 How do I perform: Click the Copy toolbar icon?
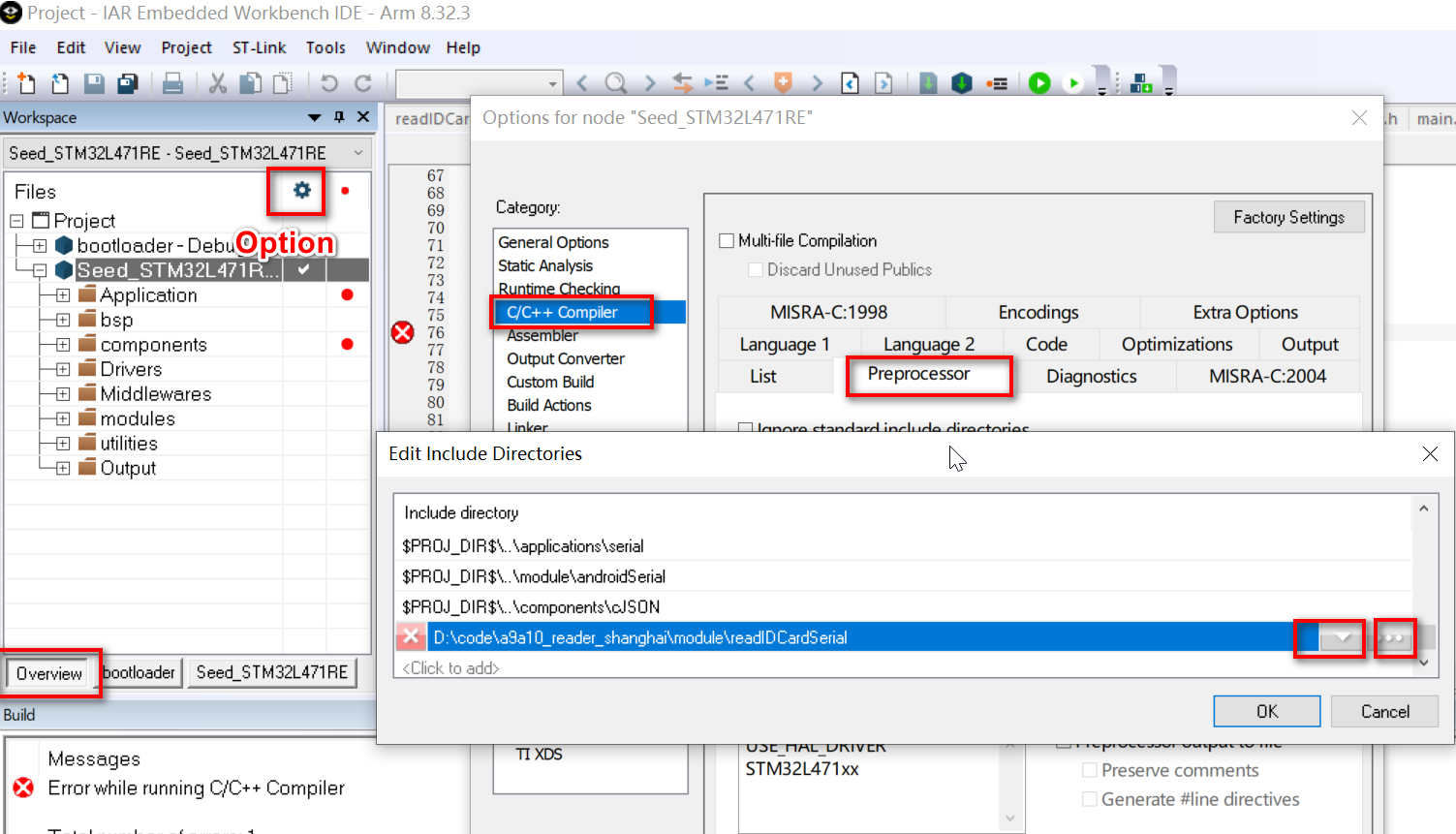(251, 83)
